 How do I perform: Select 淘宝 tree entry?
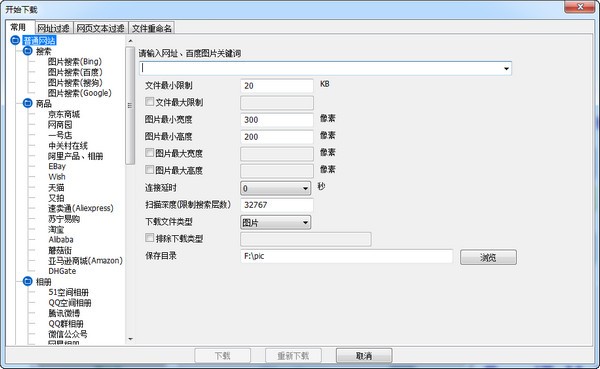click(56, 229)
